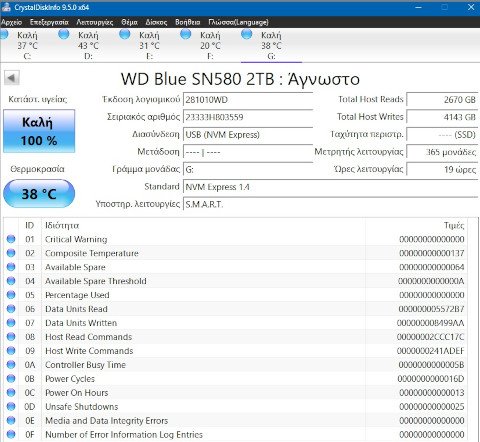This screenshot has width=480, height=442.
Task: Click the status dot for Composite Temperature
Action: pos(11,253)
